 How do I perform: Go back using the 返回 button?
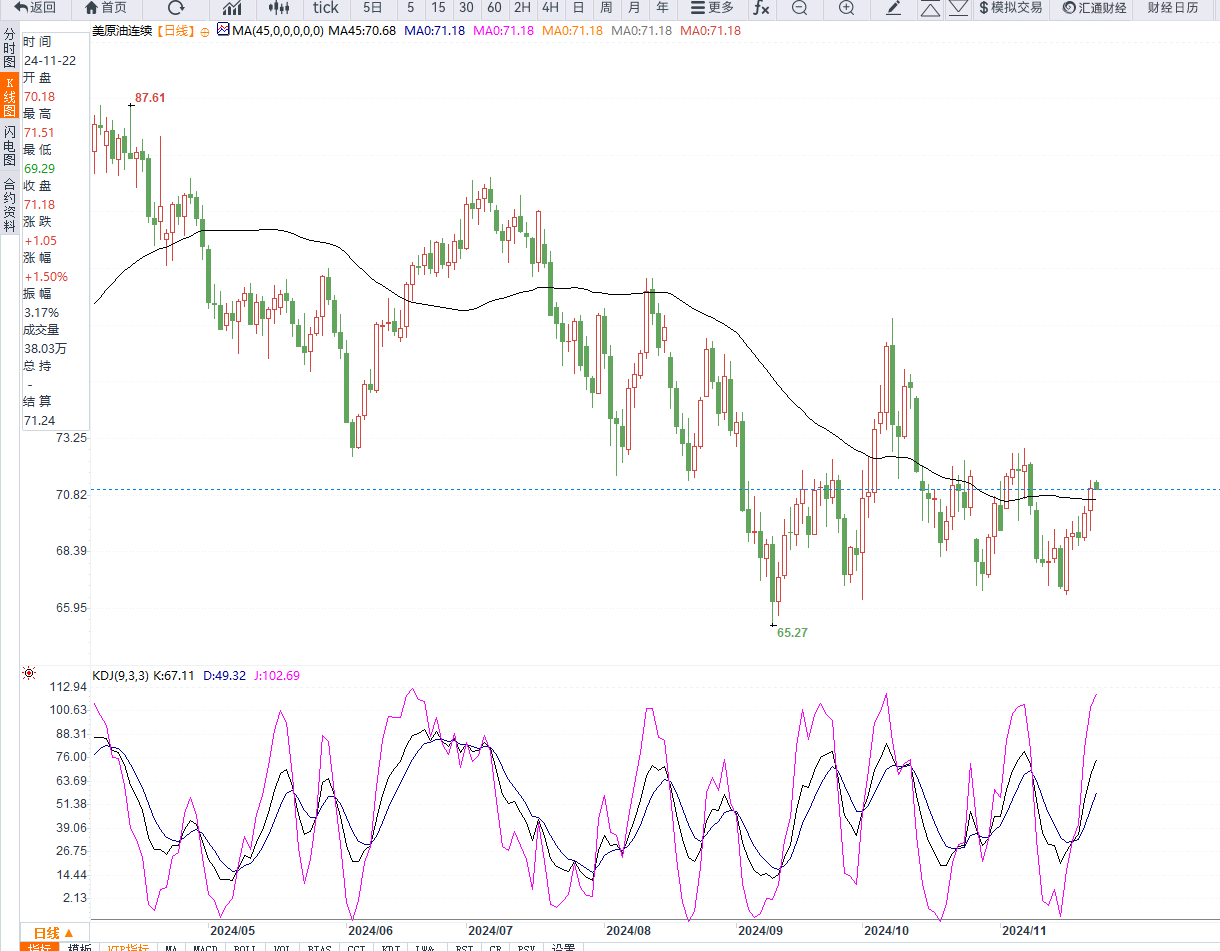coord(35,8)
